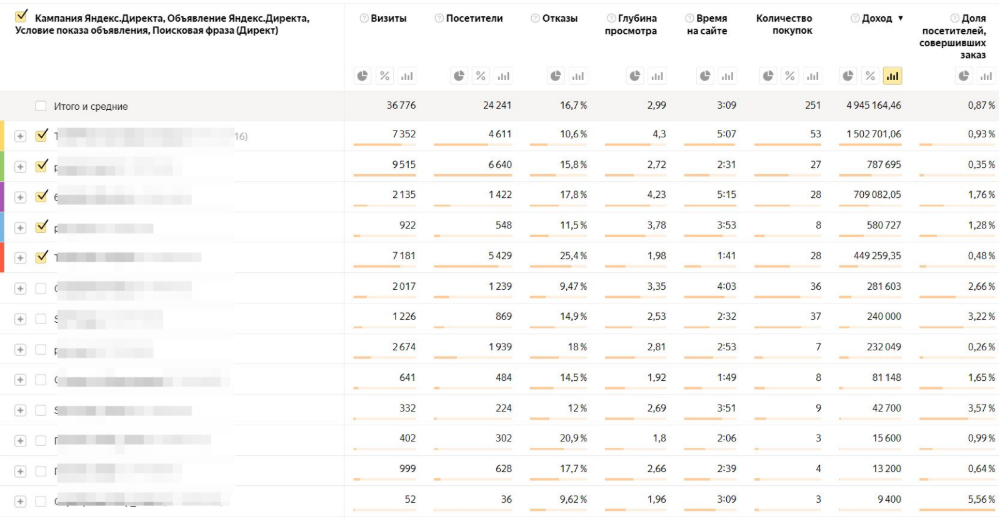Open help icon next to Визиты

[362, 19]
